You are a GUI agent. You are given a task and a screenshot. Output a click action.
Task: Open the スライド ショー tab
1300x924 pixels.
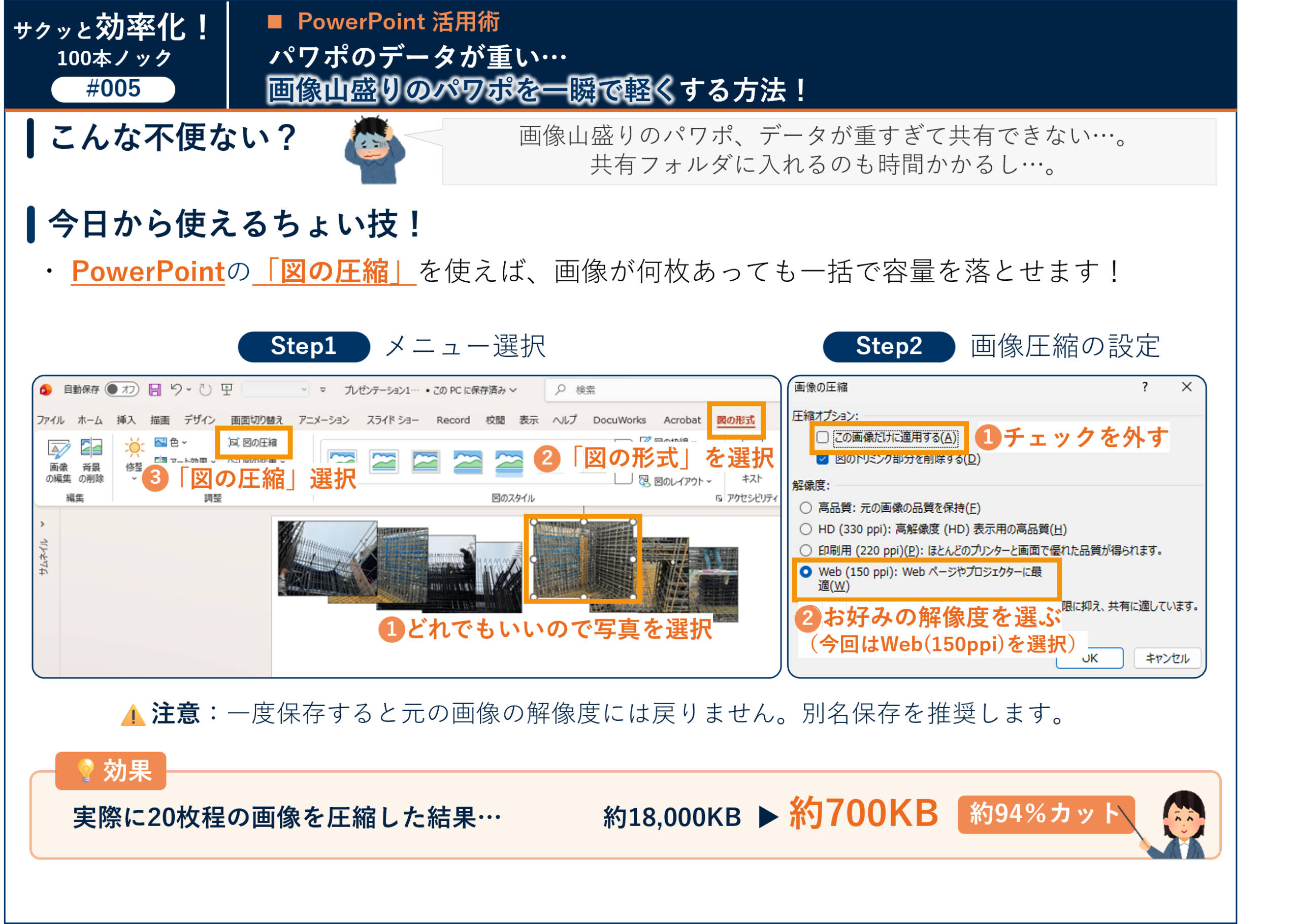pos(392,420)
